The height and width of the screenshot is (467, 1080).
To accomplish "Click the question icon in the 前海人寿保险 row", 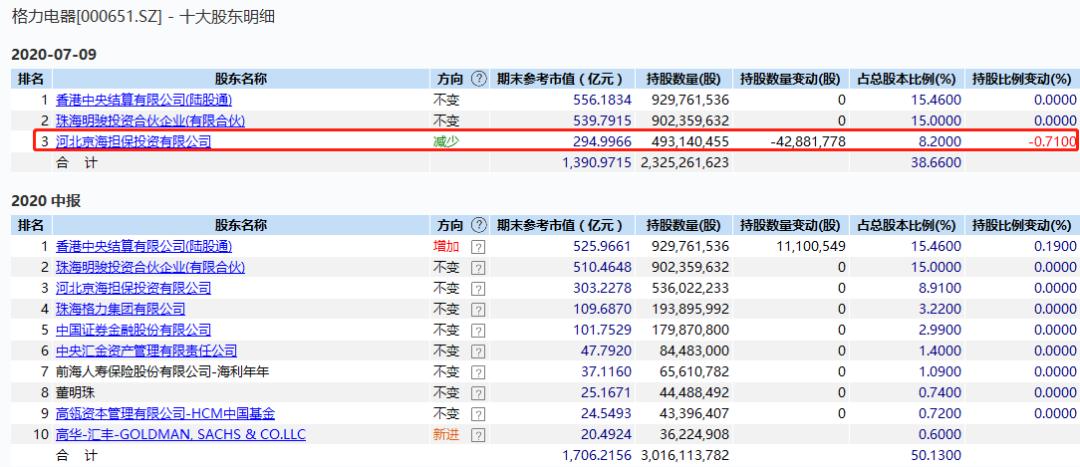I will [478, 373].
